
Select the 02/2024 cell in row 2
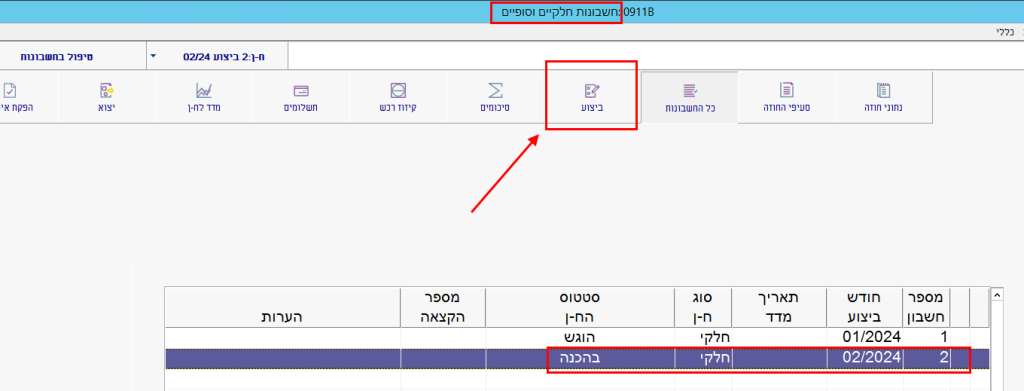(865, 358)
